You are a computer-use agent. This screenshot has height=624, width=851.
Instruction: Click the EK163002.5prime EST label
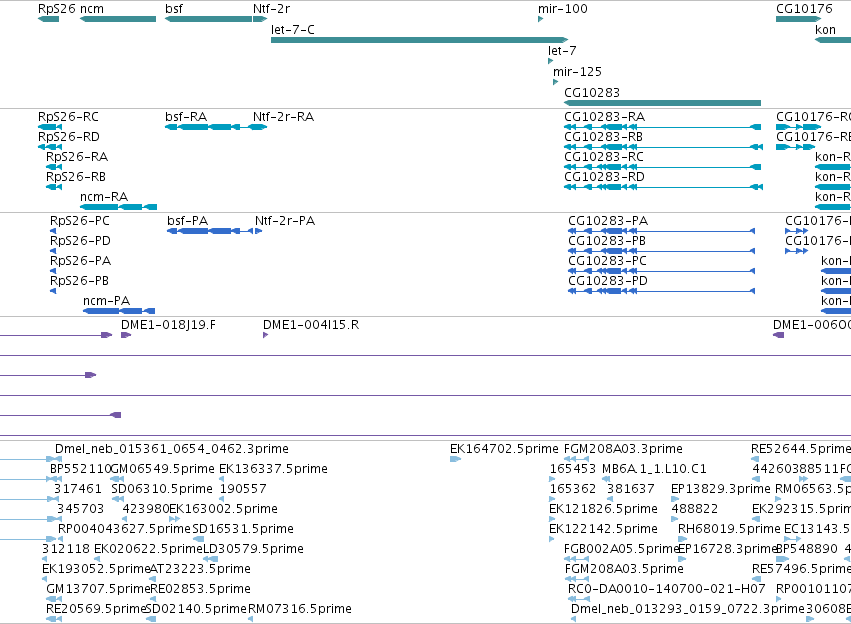point(224,509)
